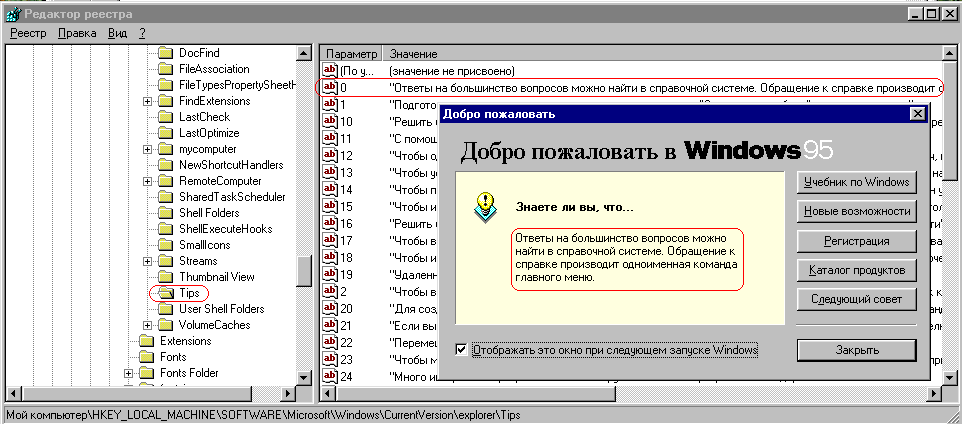The height and width of the screenshot is (424, 962).
Task: Click the string icon of value 19
Action: tap(331, 274)
